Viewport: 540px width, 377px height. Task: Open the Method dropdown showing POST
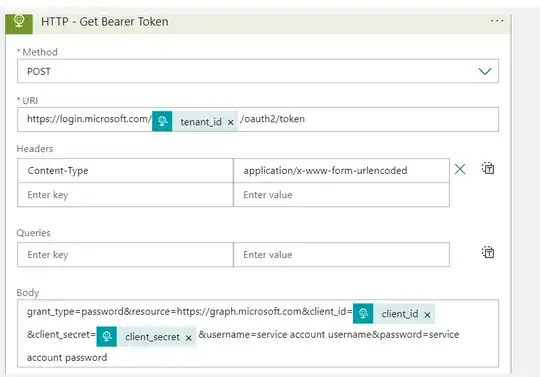258,71
